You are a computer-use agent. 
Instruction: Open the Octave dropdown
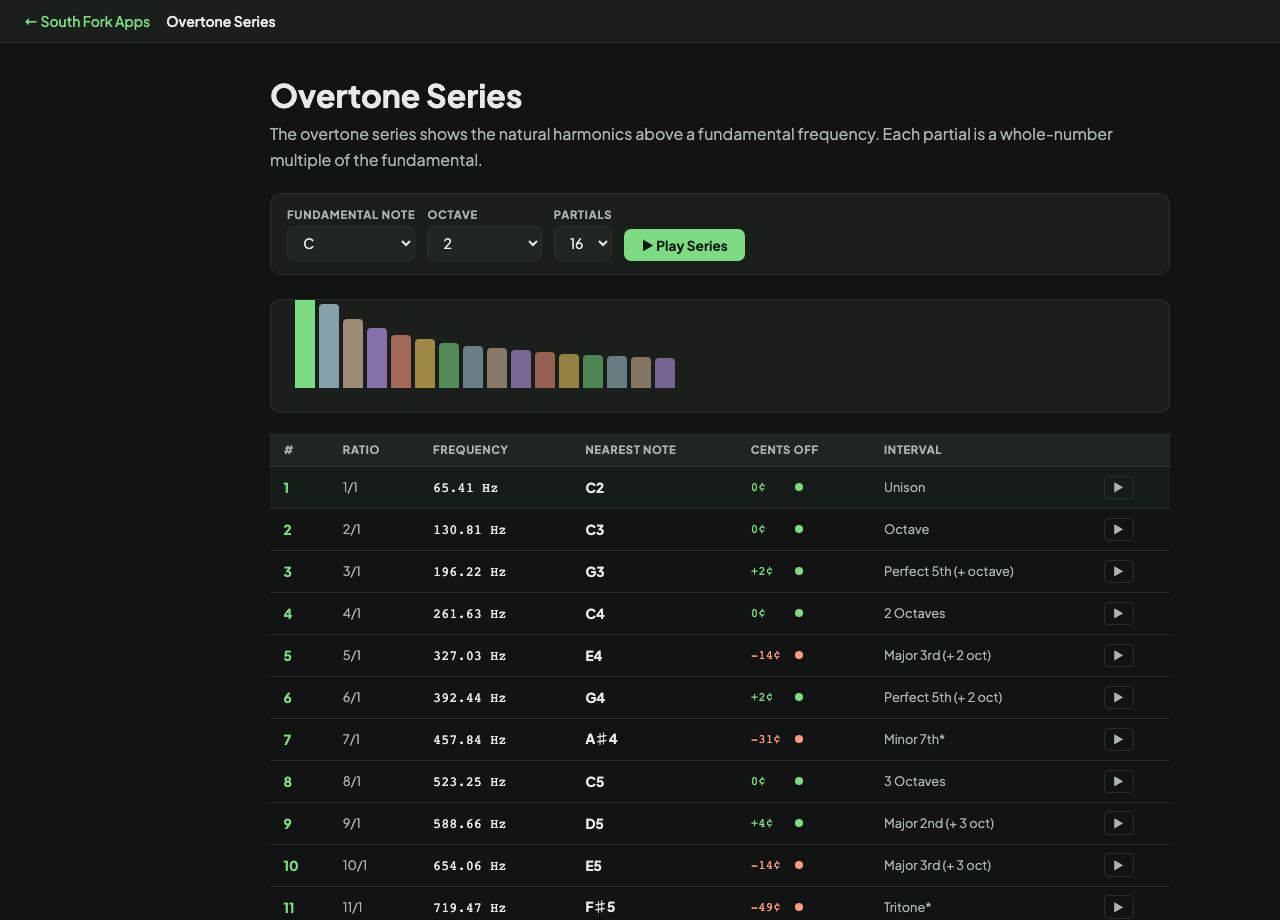(484, 244)
